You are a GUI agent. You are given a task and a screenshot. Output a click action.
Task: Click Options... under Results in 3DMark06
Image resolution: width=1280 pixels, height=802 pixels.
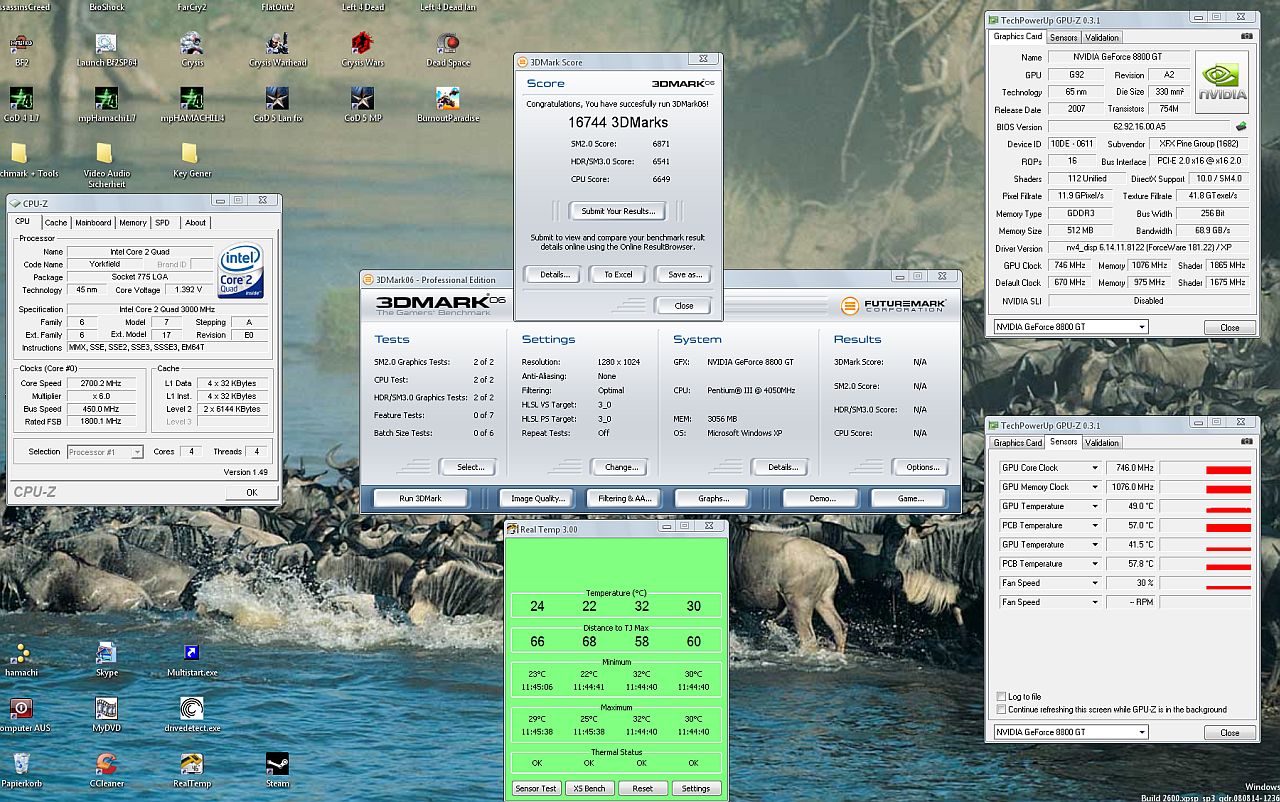922,467
